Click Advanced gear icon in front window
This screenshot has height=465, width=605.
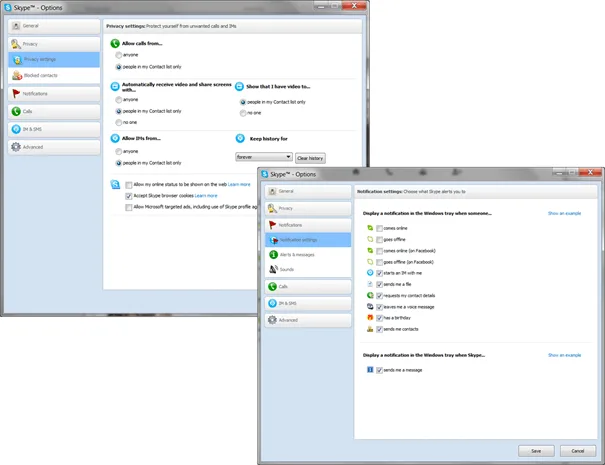pyautogui.click(x=272, y=320)
